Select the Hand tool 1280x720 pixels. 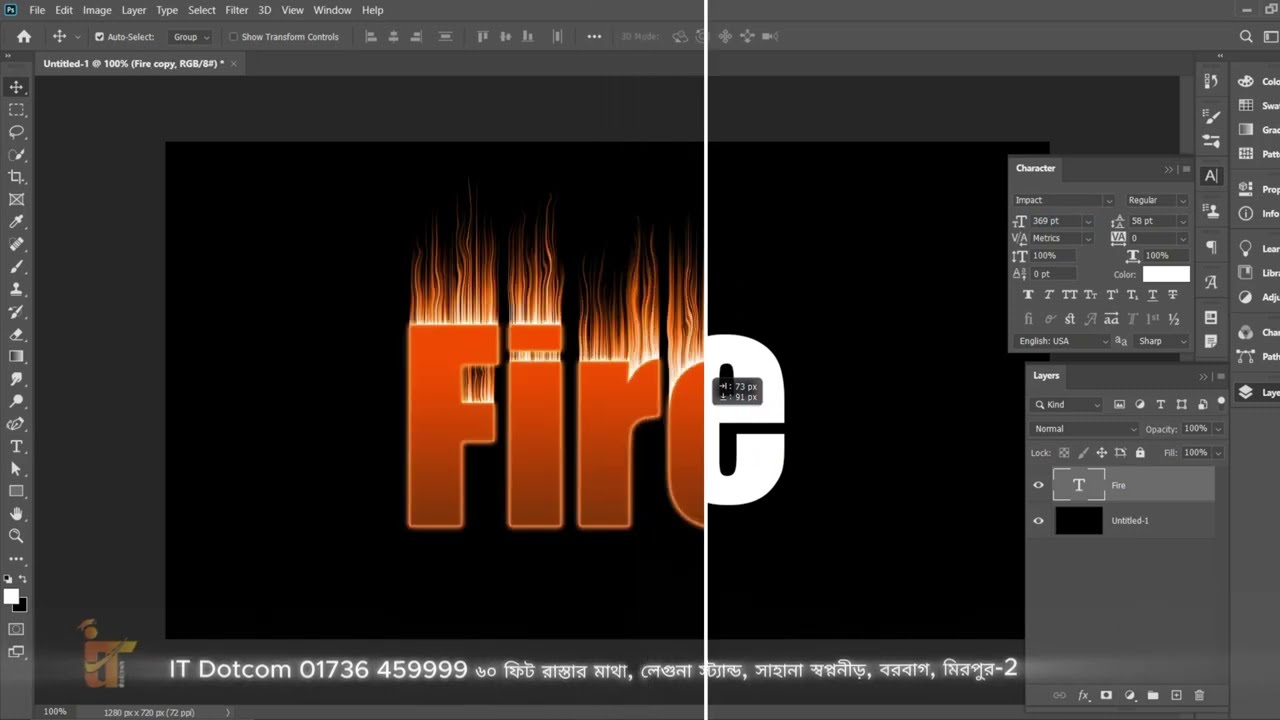click(x=16, y=513)
